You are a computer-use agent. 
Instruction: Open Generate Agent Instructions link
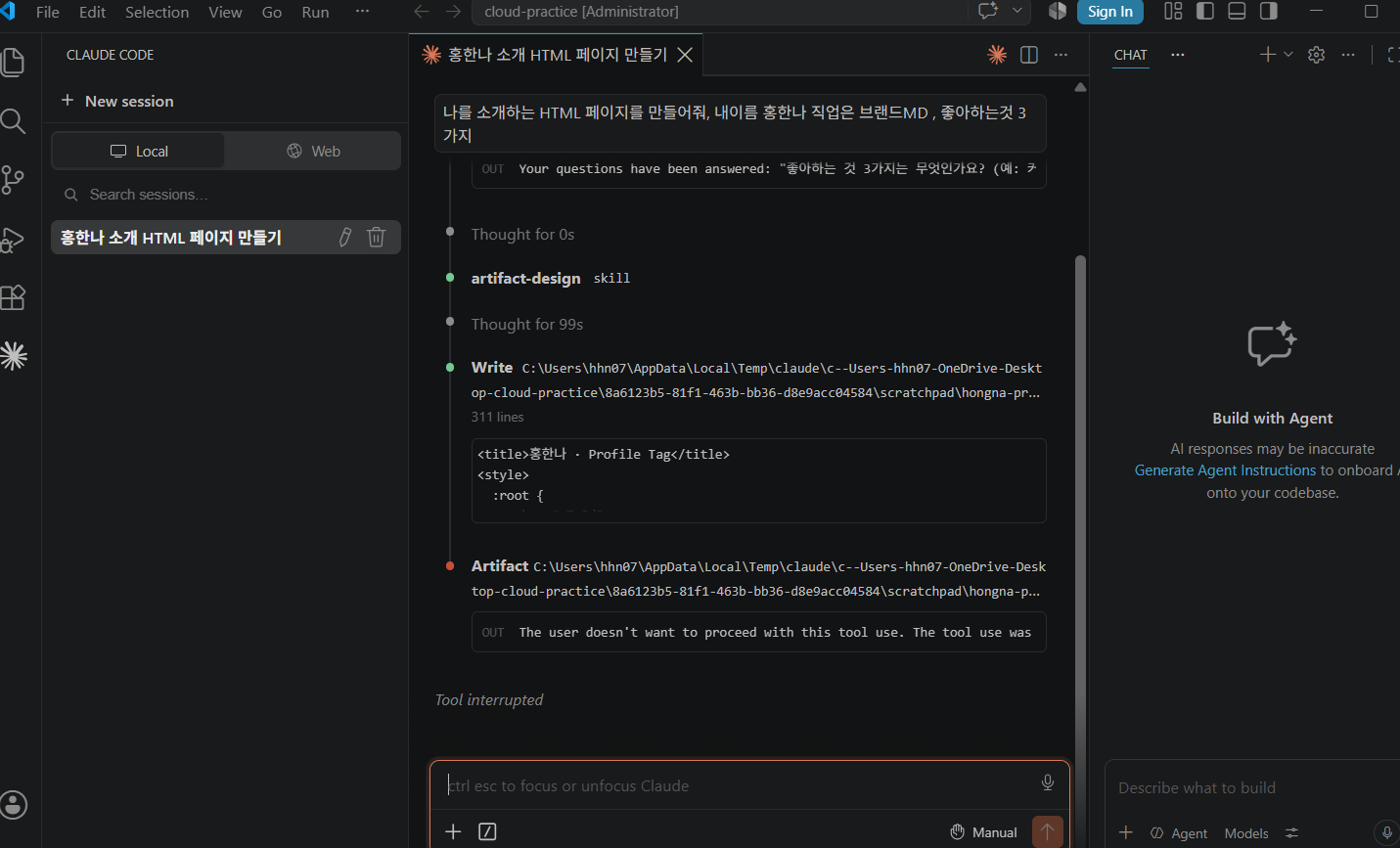(x=1225, y=470)
